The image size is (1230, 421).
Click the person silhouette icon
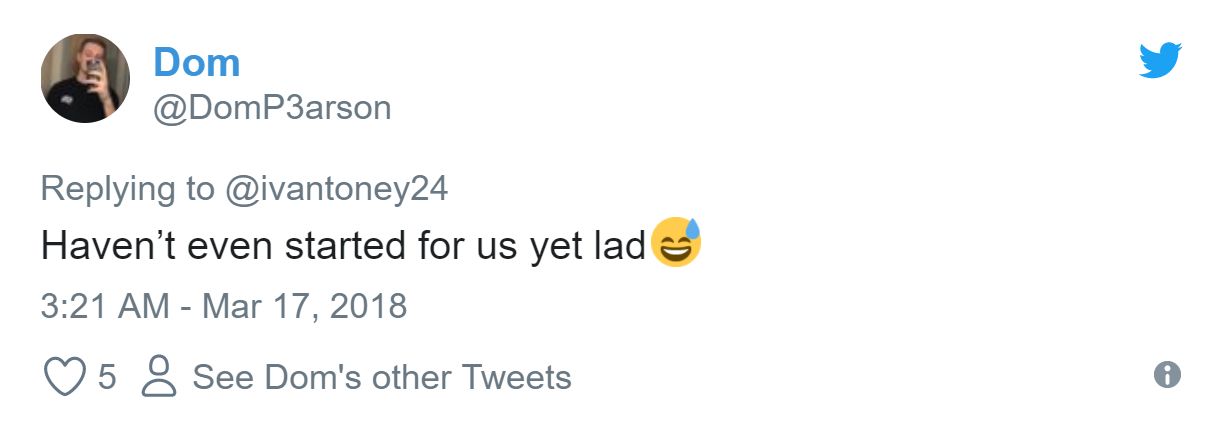click(159, 377)
